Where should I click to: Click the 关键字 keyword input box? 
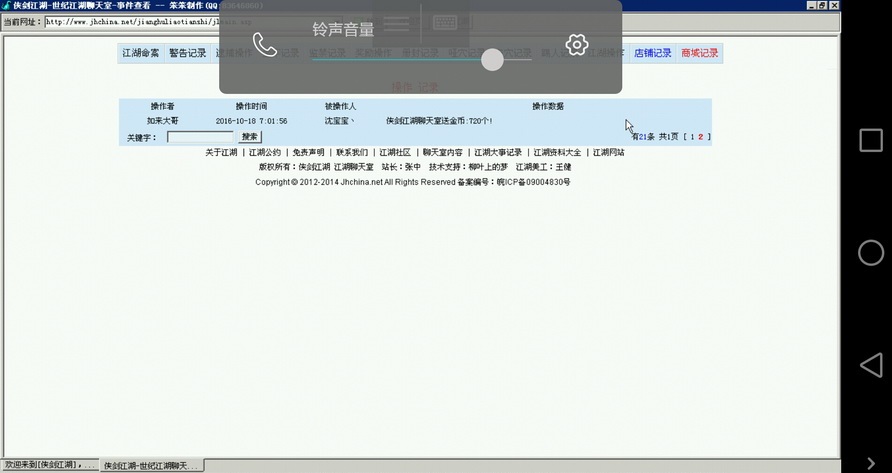click(200, 137)
